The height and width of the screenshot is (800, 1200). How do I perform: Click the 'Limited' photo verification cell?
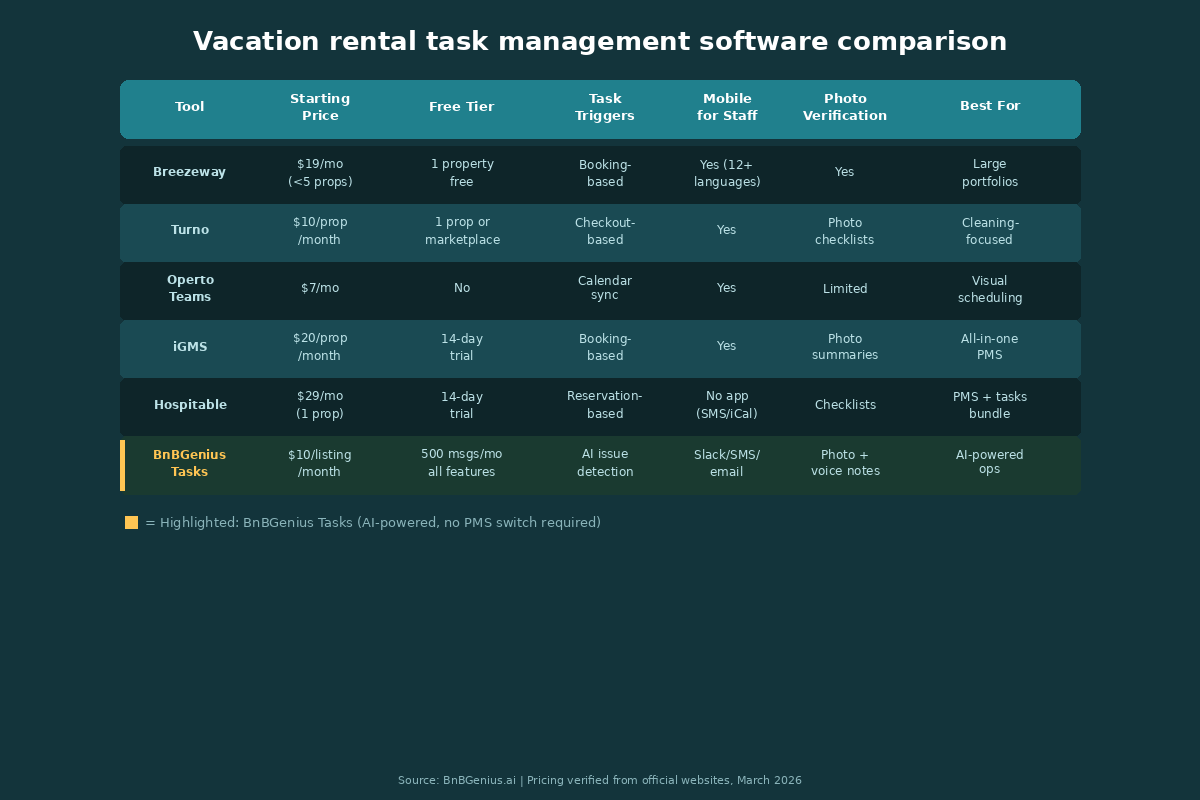(845, 289)
